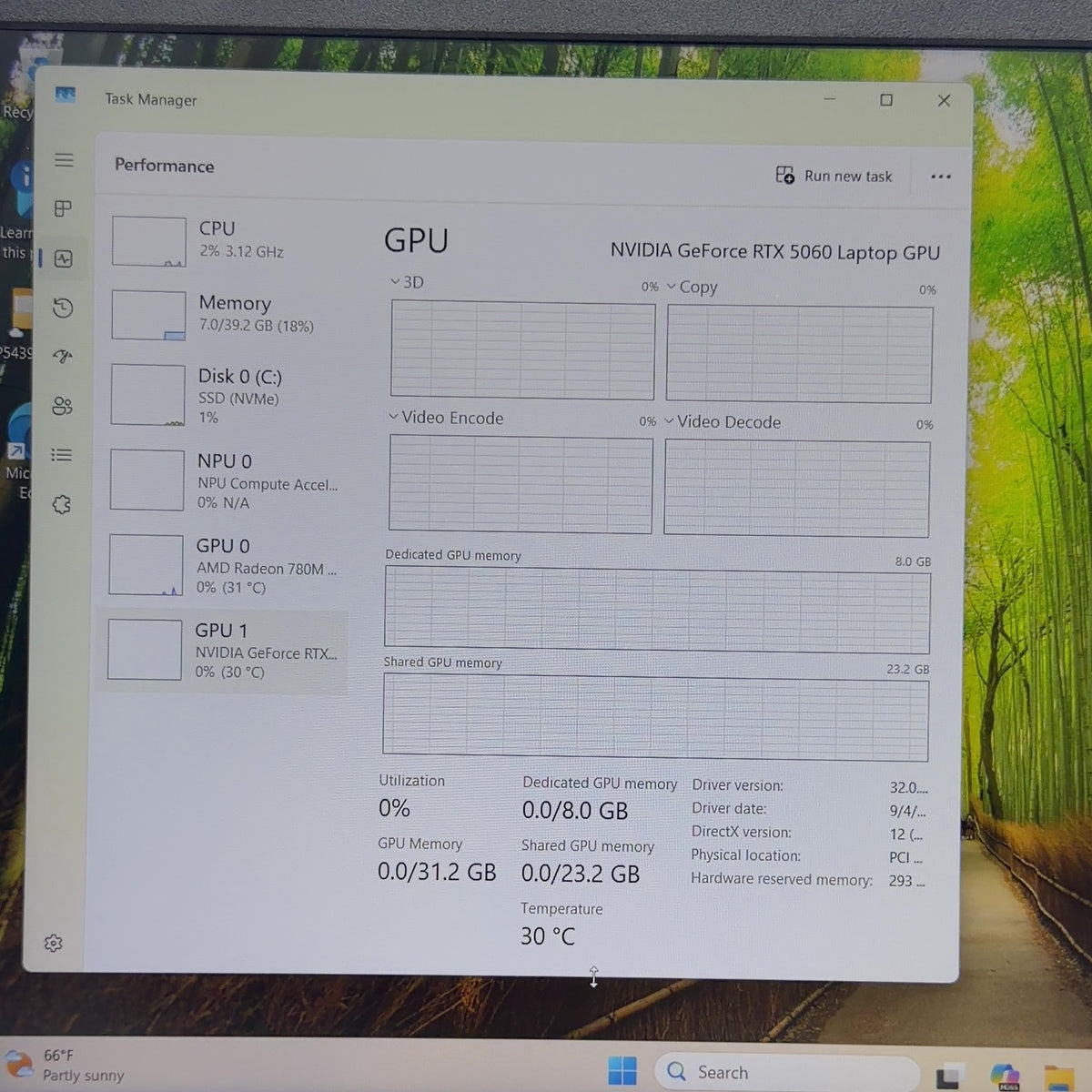Open the Copilot icon on taskbar

(1006, 1077)
